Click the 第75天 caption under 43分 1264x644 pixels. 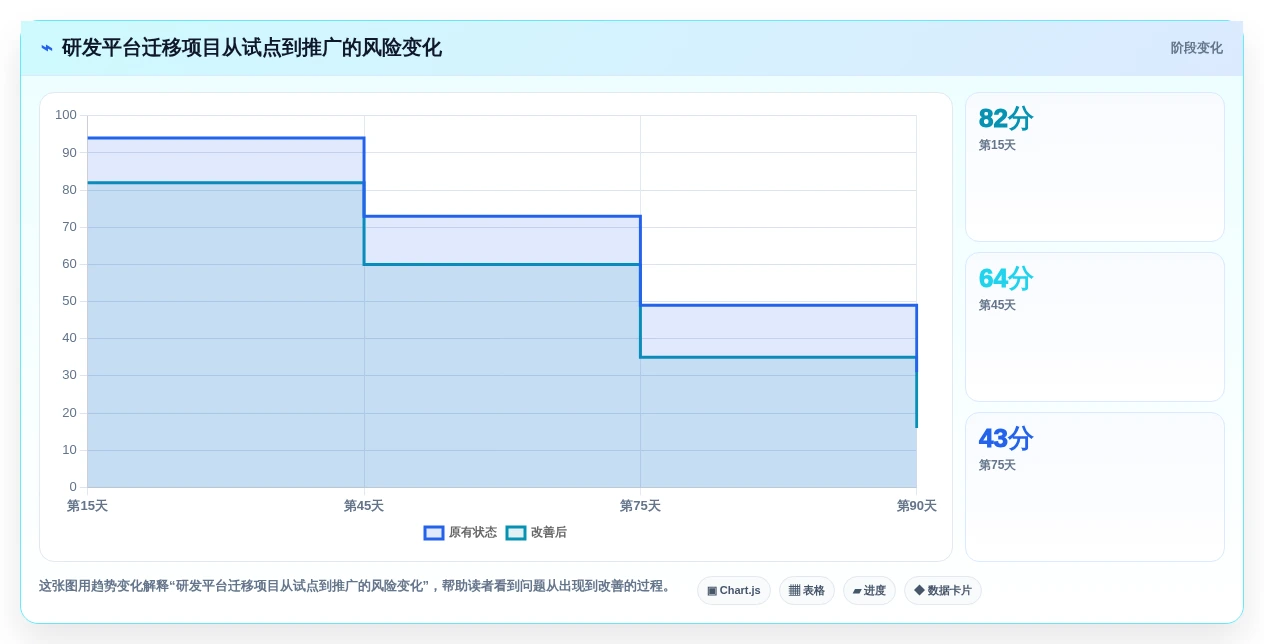click(x=997, y=465)
